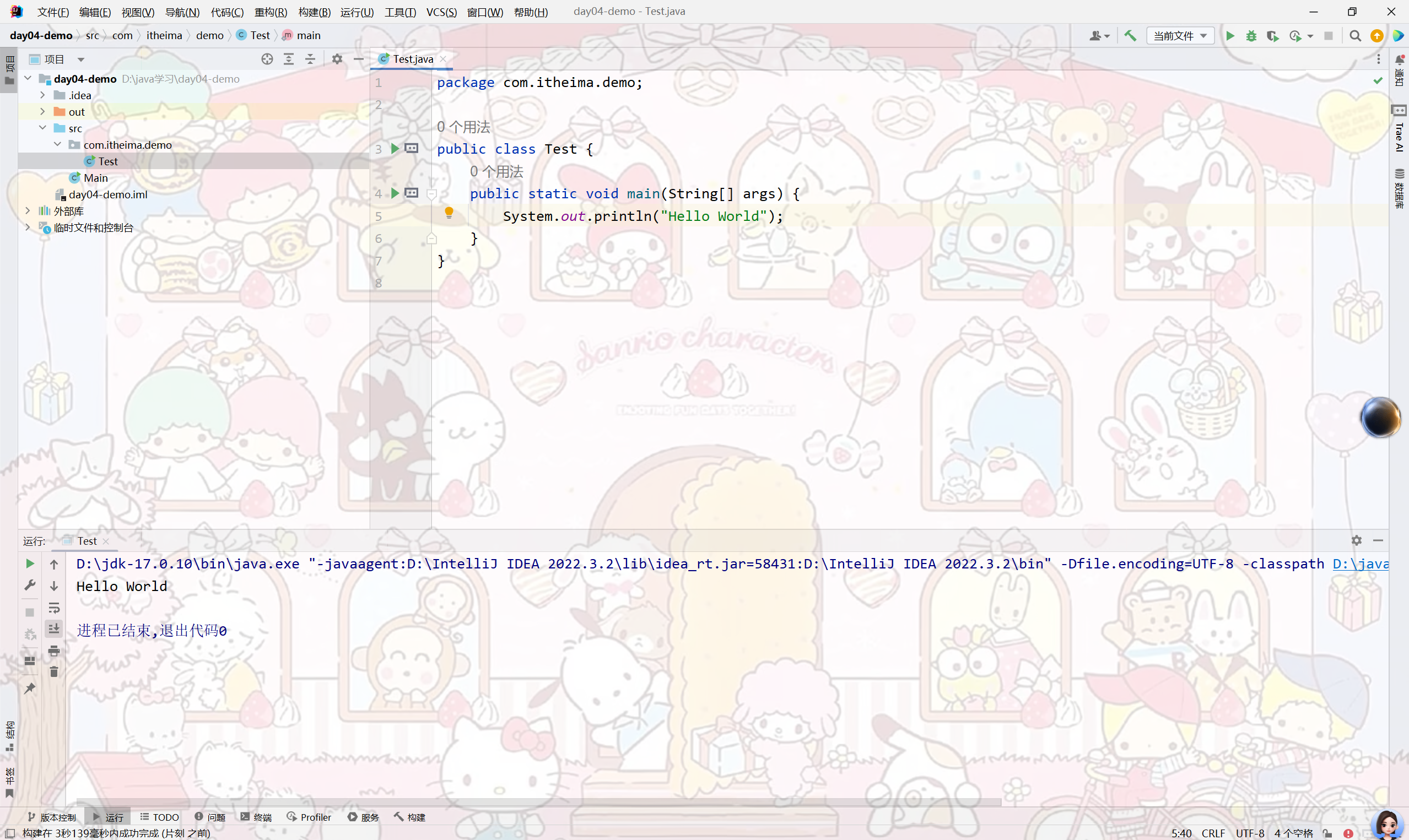
Task: Expand the .idea folder
Action: (42, 95)
